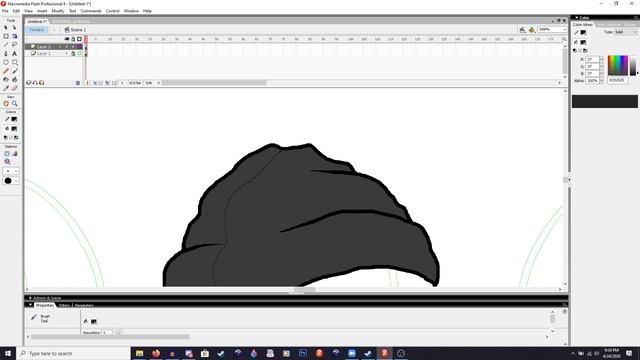Delete layer with the trash icon

(78, 83)
